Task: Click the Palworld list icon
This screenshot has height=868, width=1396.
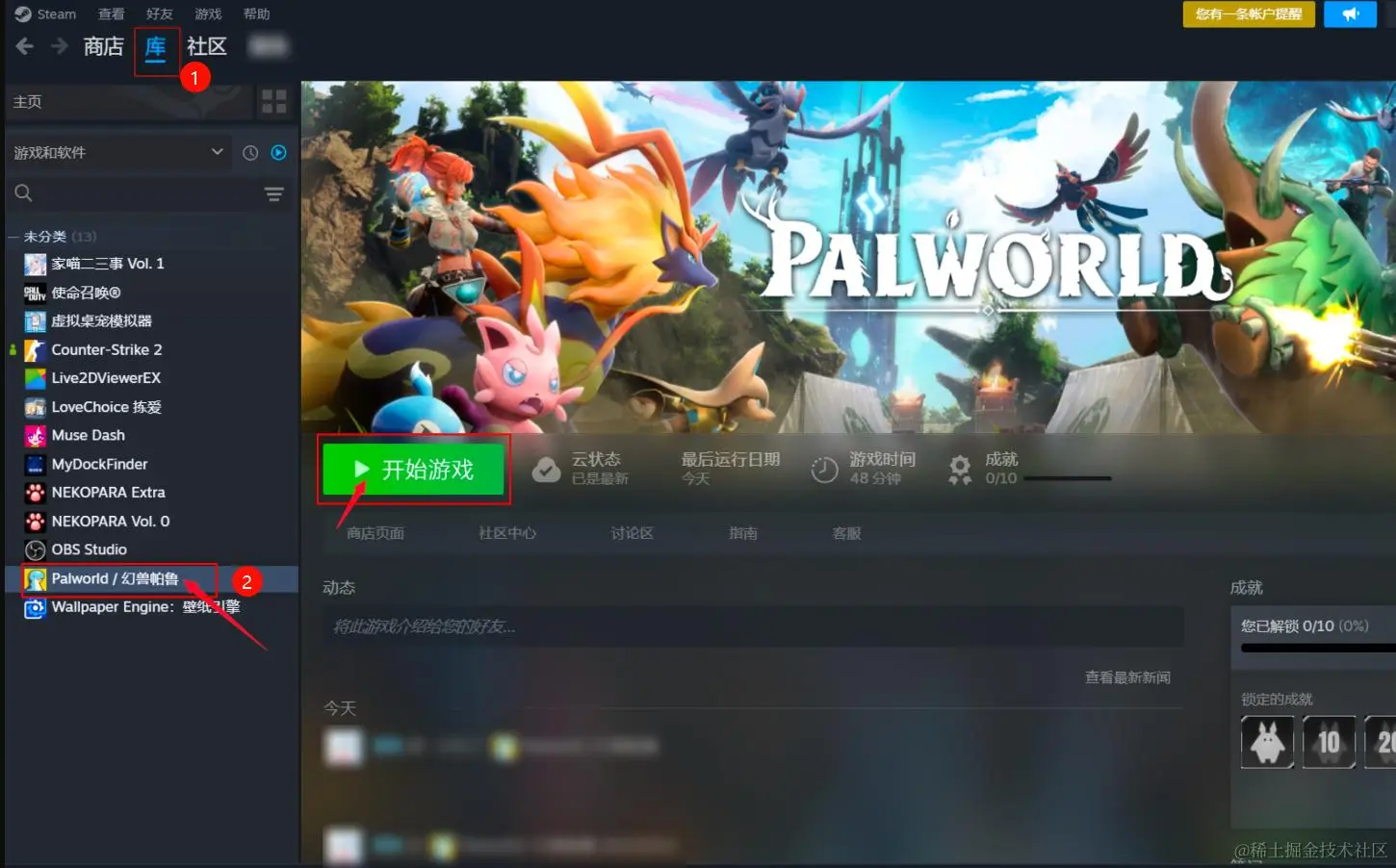Action: [36, 579]
